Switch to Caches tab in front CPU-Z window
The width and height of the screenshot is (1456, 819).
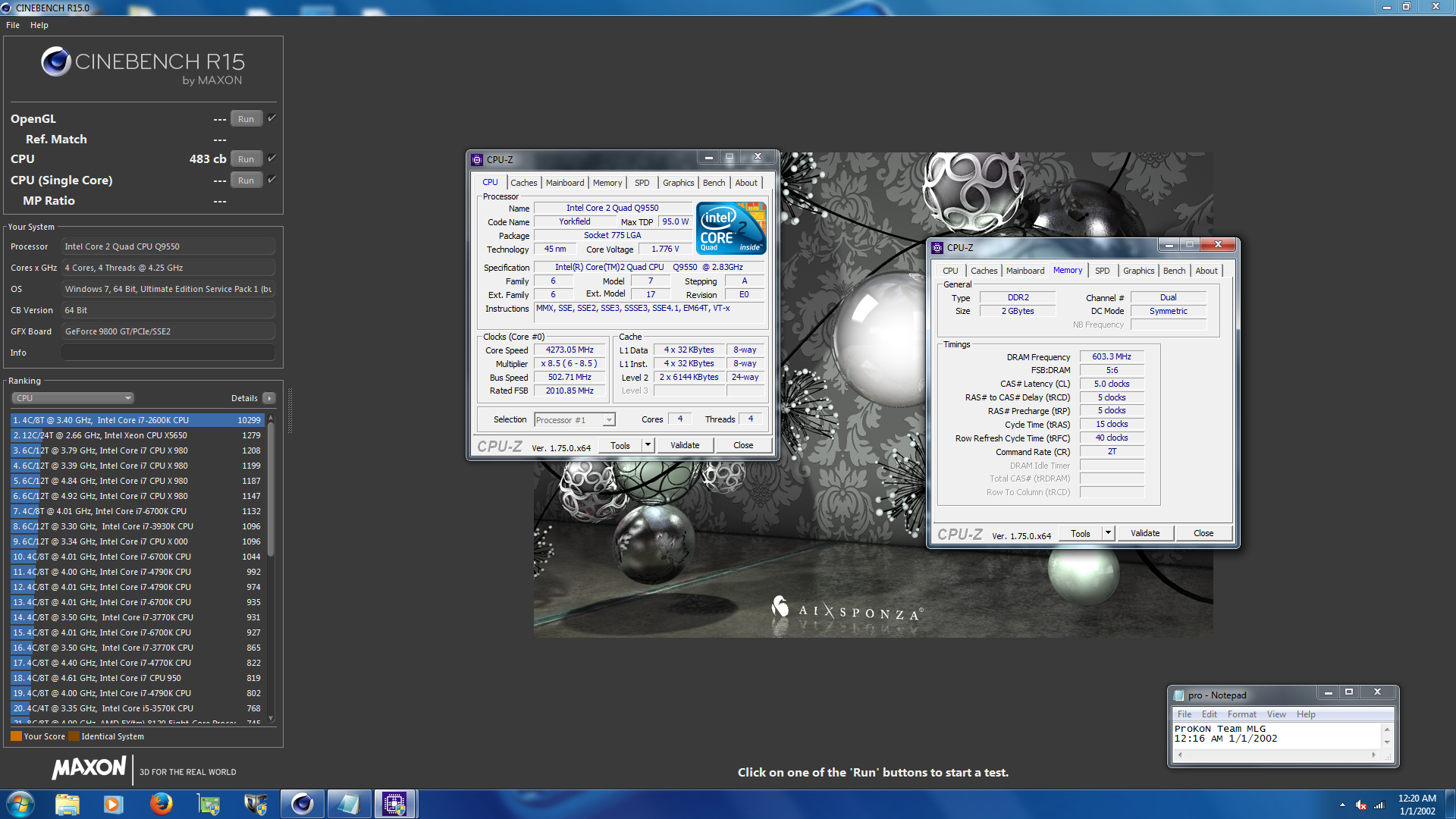click(523, 183)
